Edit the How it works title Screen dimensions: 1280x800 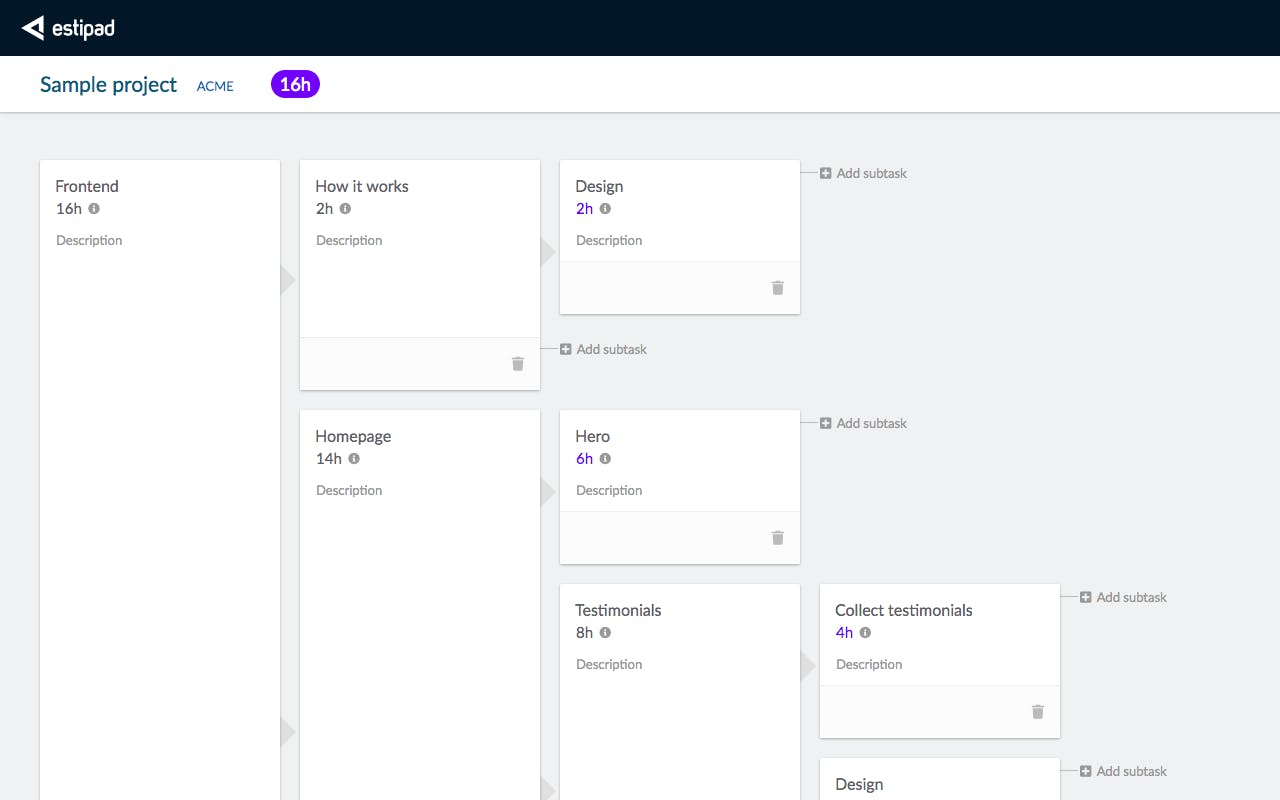[362, 186]
